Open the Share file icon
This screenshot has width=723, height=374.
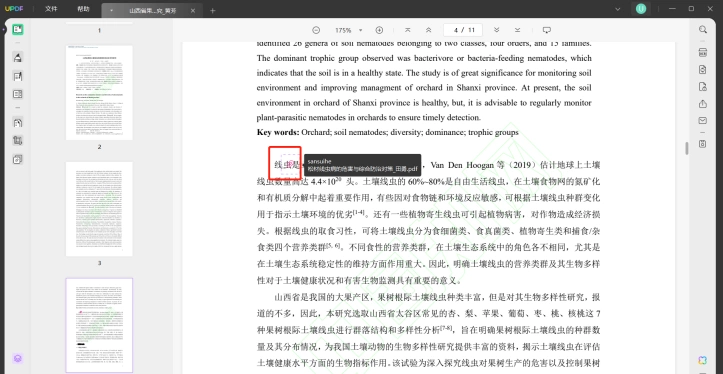703,104
